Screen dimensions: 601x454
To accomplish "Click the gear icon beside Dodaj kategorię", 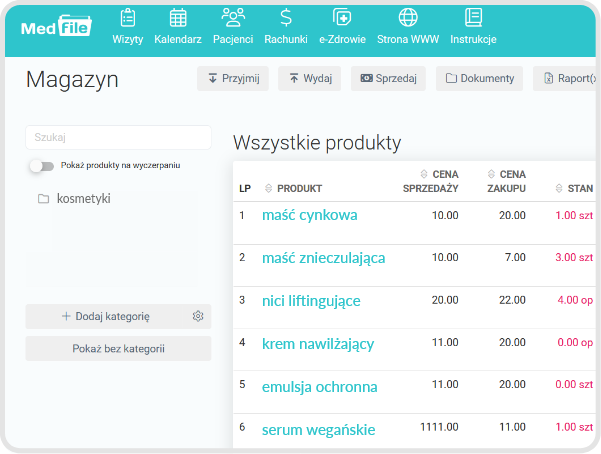I will (x=198, y=316).
